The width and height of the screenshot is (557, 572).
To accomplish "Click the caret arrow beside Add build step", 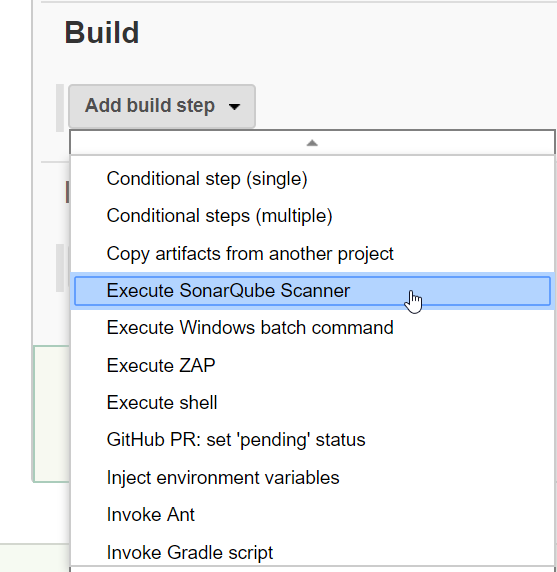I will click(x=234, y=107).
